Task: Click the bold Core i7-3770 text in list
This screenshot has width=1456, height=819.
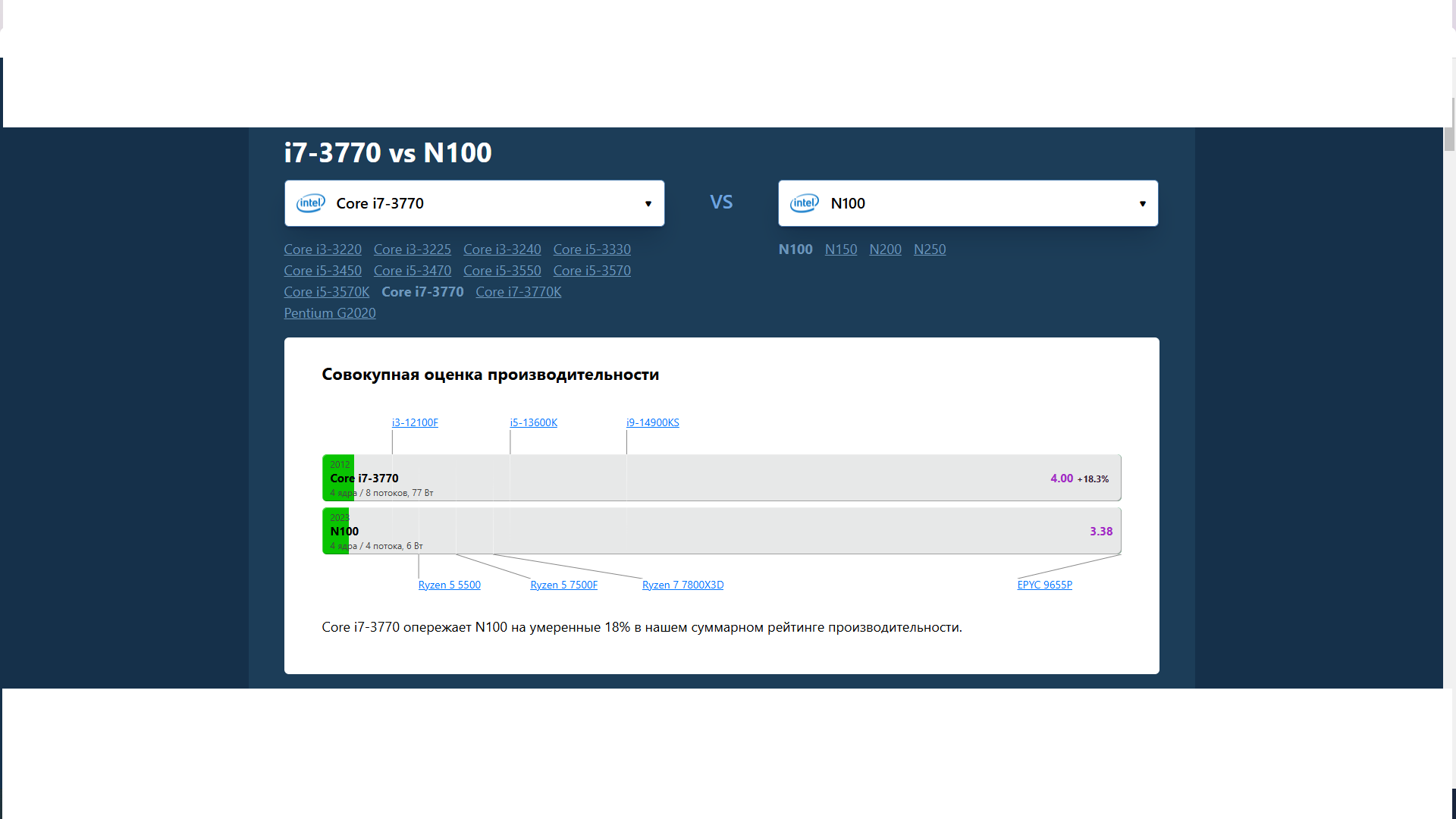Action: click(422, 292)
